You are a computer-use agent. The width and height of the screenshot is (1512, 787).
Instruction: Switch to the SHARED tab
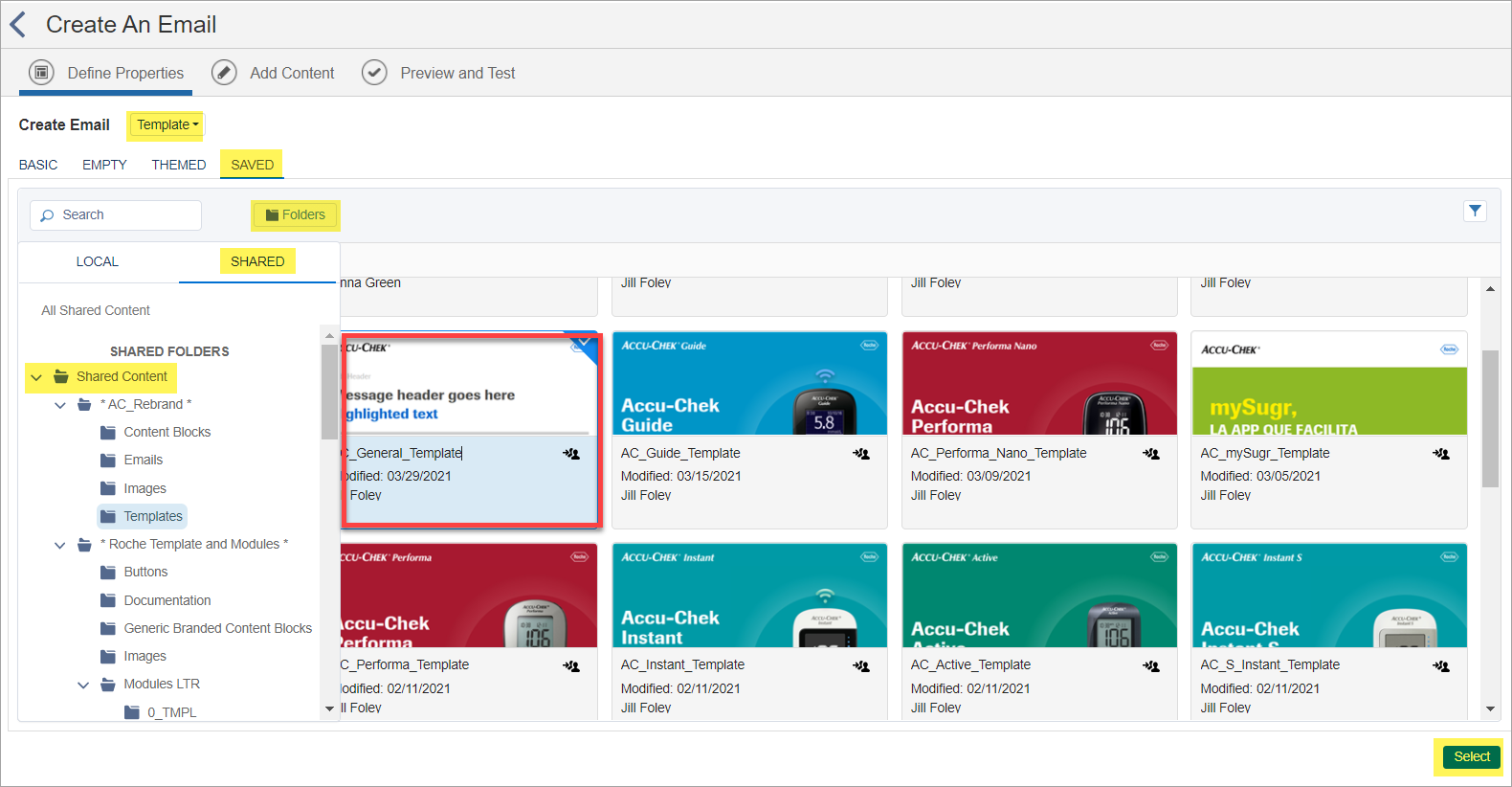[257, 261]
